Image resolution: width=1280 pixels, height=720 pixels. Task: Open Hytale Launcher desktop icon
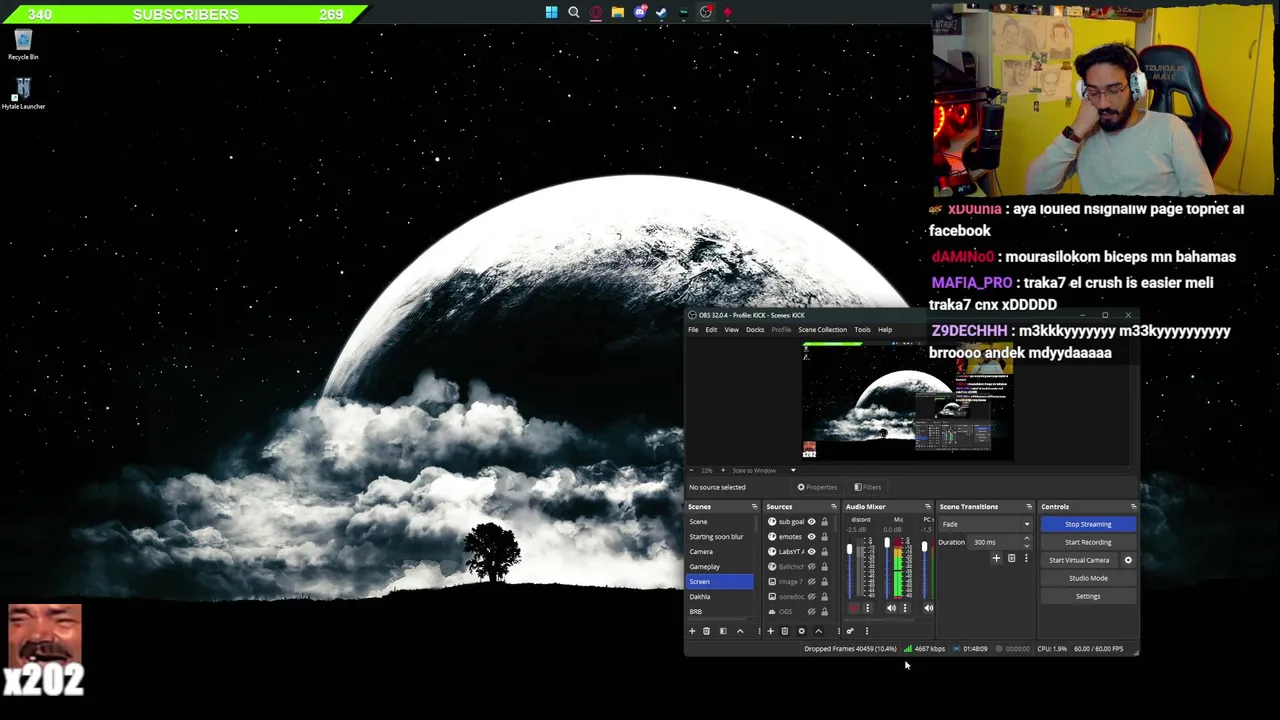pyautogui.click(x=23, y=94)
